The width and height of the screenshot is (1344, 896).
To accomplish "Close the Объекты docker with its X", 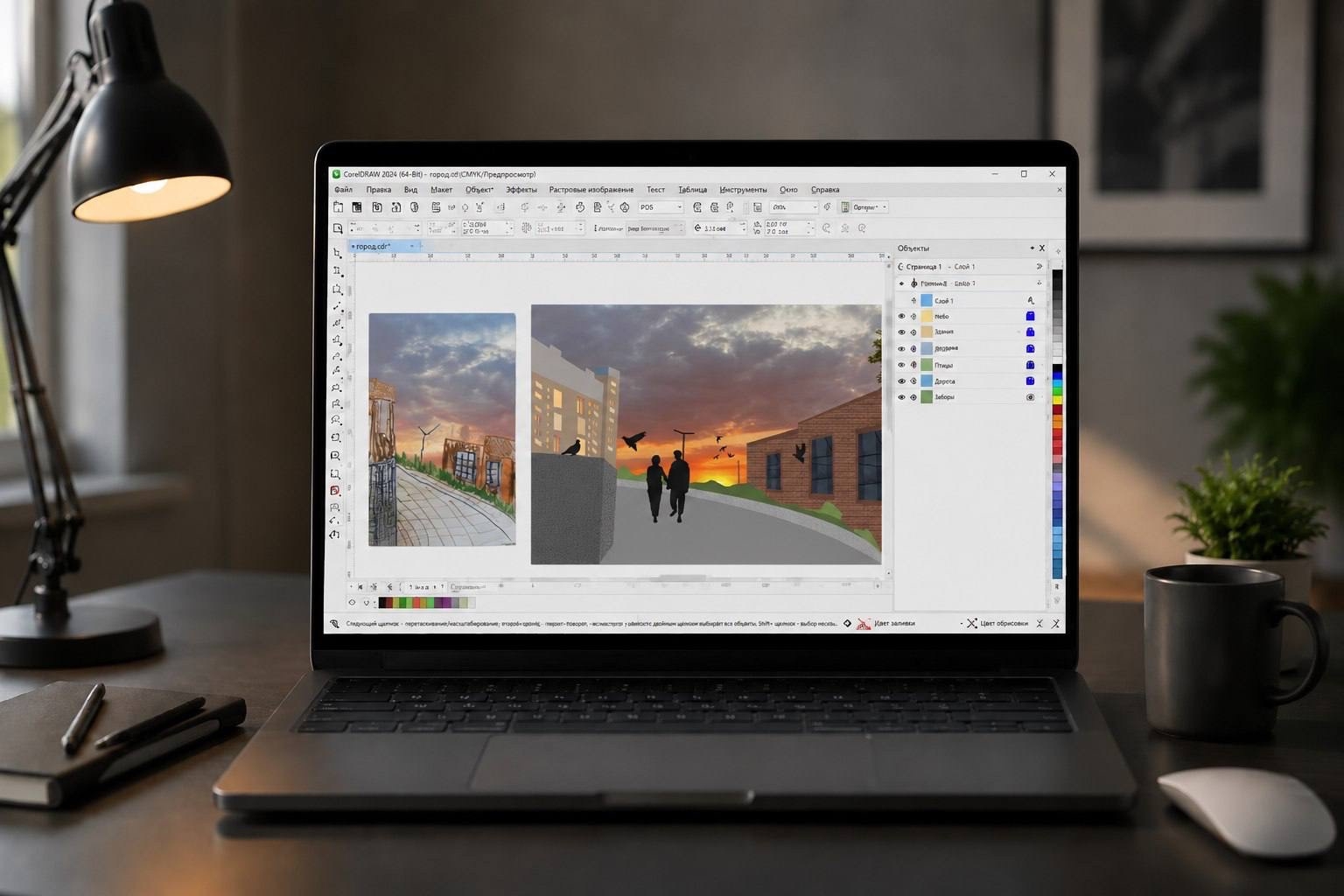I will tap(1042, 248).
